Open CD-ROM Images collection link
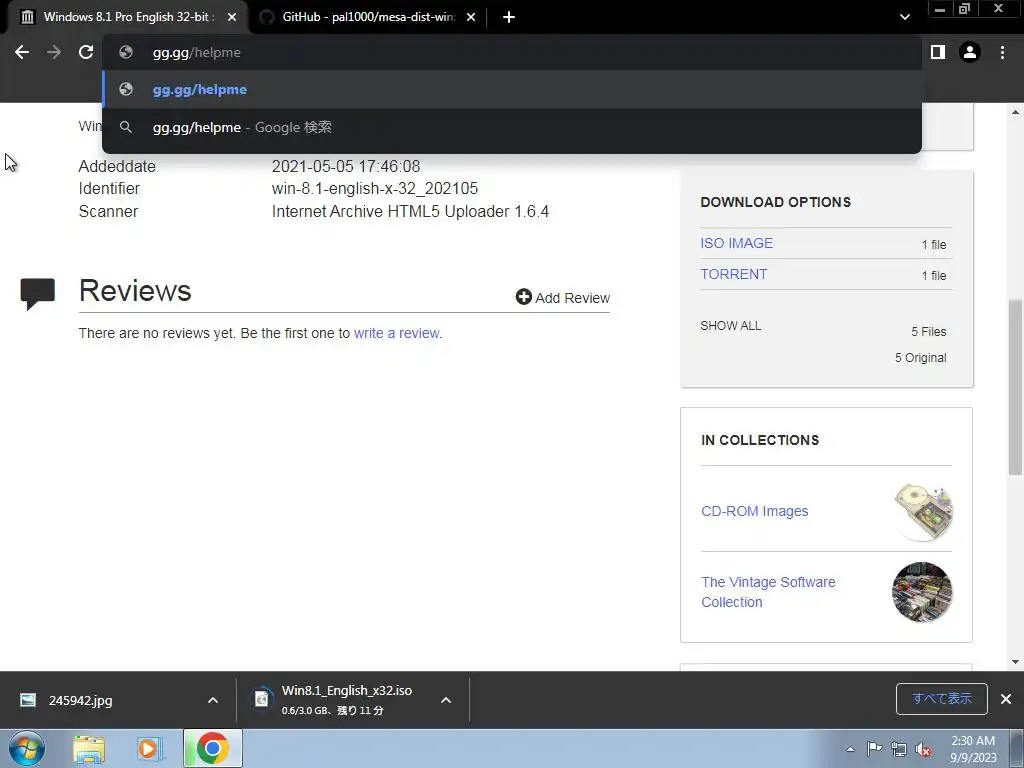 pyautogui.click(x=754, y=511)
